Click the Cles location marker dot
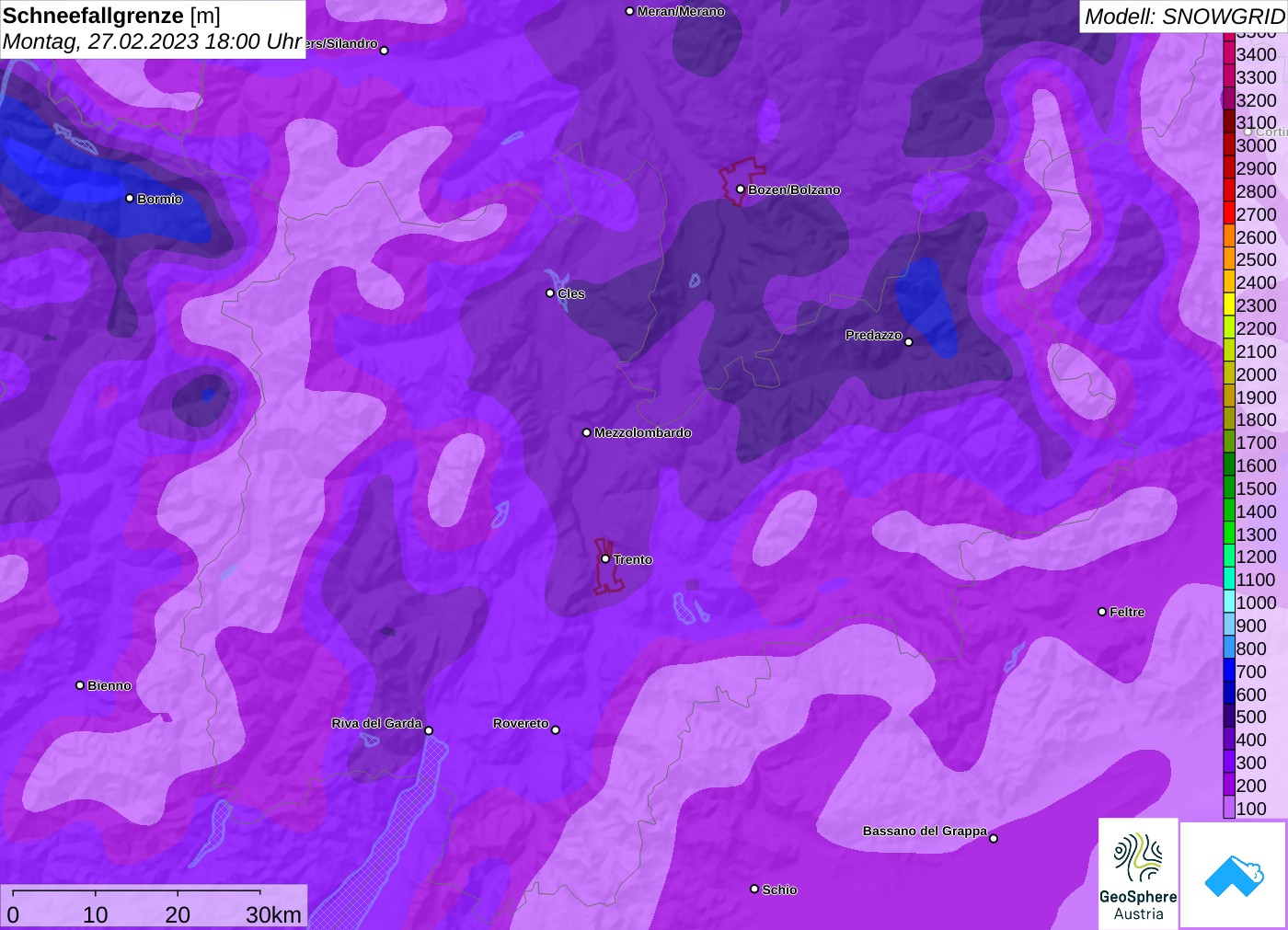Viewport: 1288px width, 930px height. tap(550, 293)
